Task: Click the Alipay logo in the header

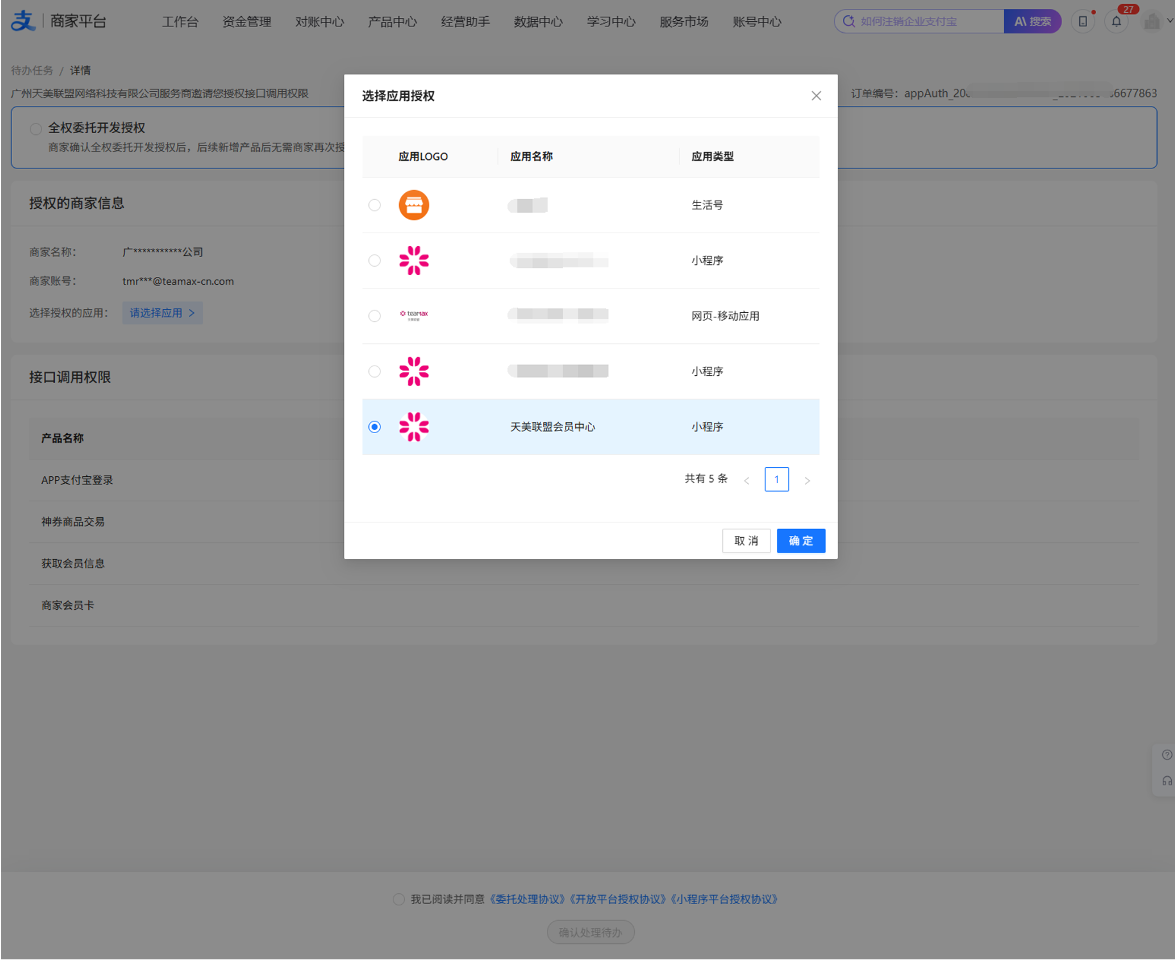Action: [x=23, y=21]
